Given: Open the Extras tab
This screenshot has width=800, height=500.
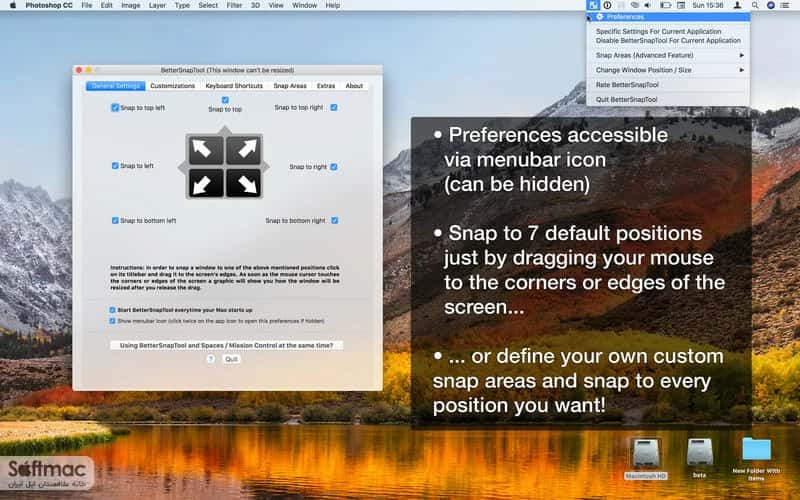Looking at the screenshot, I should (326, 86).
